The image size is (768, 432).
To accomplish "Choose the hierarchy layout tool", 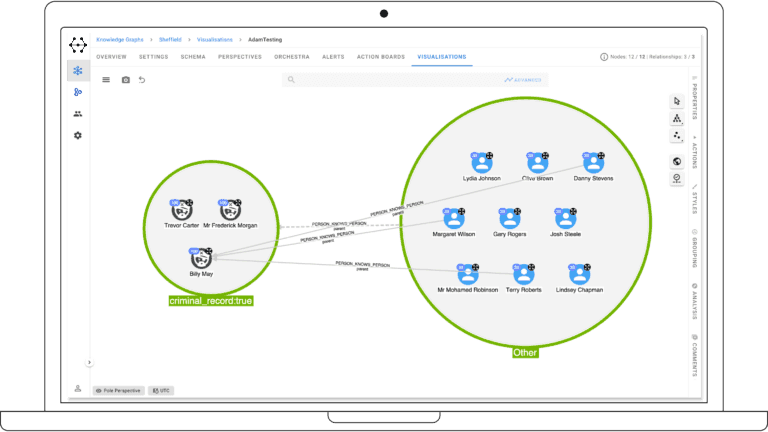I will (677, 118).
